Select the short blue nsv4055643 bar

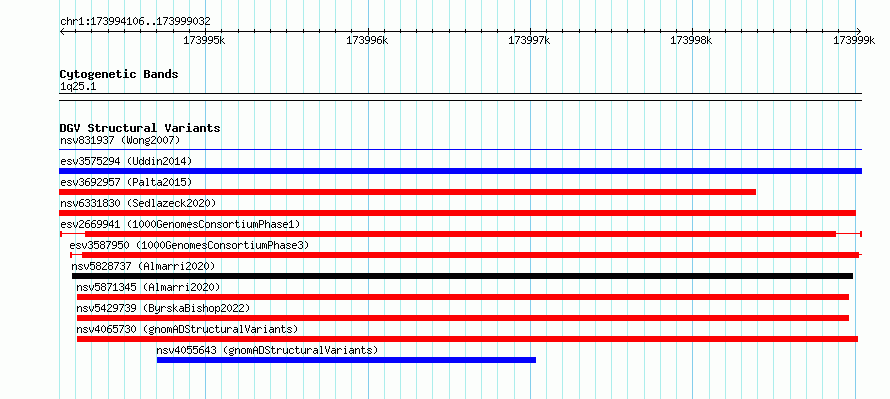click(346, 360)
